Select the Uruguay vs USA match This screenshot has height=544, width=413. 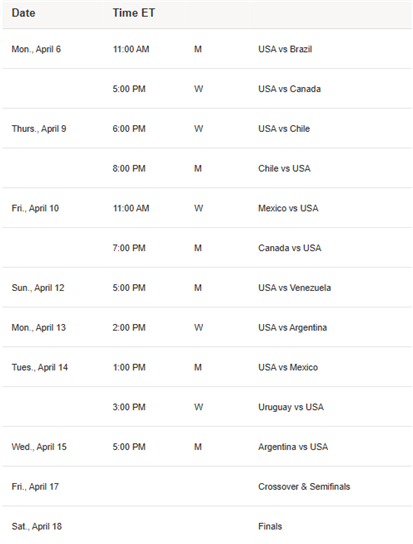291,407
